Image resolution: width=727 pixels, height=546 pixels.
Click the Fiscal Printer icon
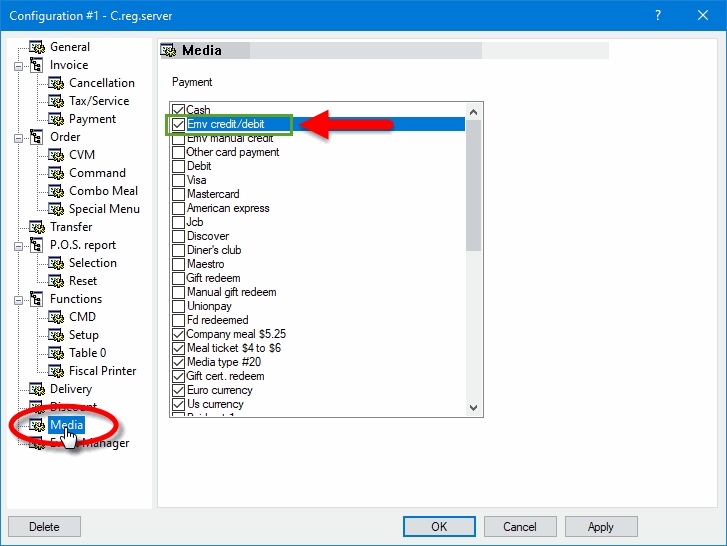pyautogui.click(x=56, y=371)
